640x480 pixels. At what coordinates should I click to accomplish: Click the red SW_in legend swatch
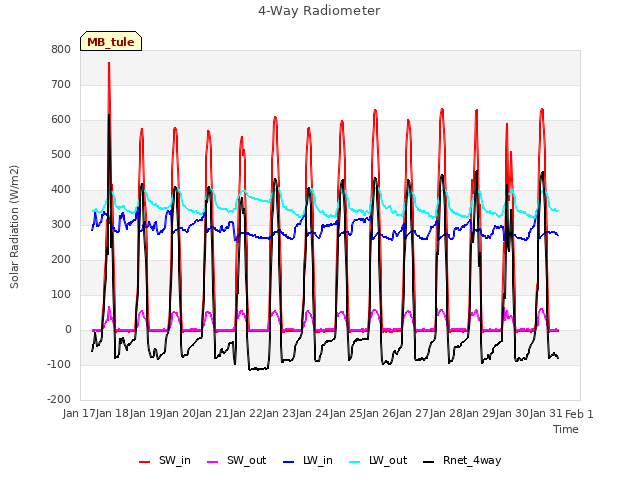pos(144,462)
